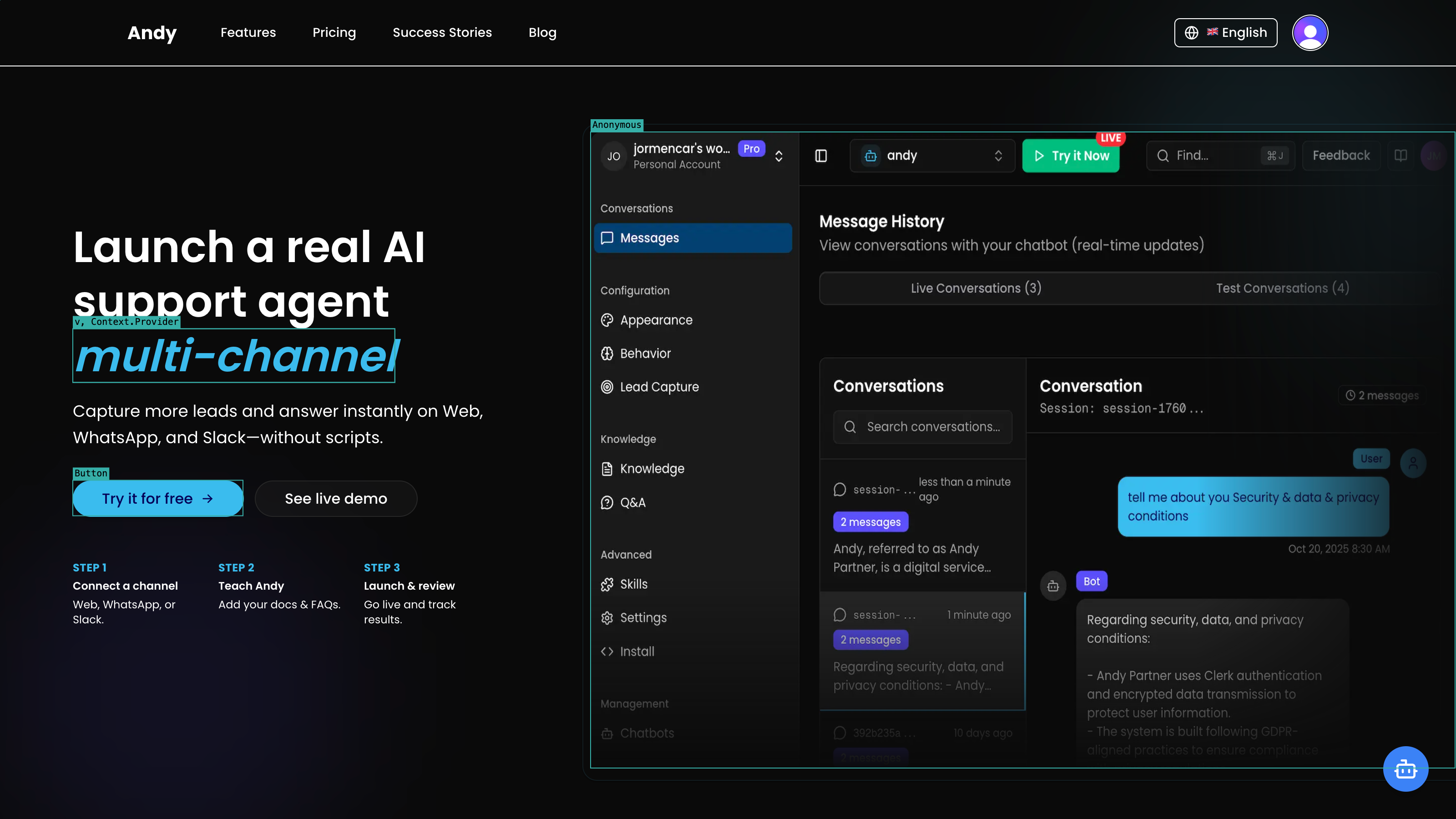Open the English language selector

pos(1225,33)
